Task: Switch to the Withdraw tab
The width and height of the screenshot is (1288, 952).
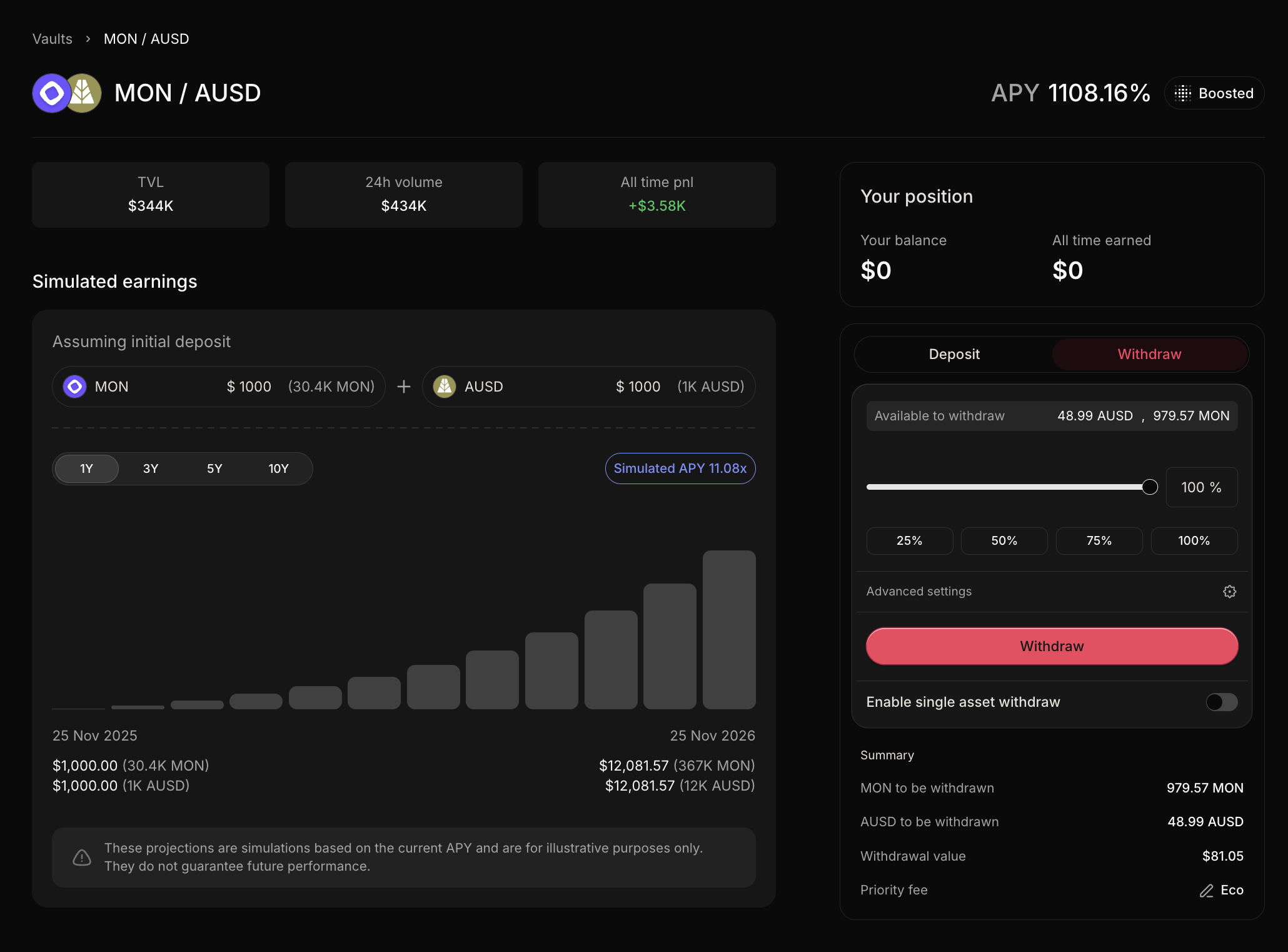Action: click(x=1149, y=354)
